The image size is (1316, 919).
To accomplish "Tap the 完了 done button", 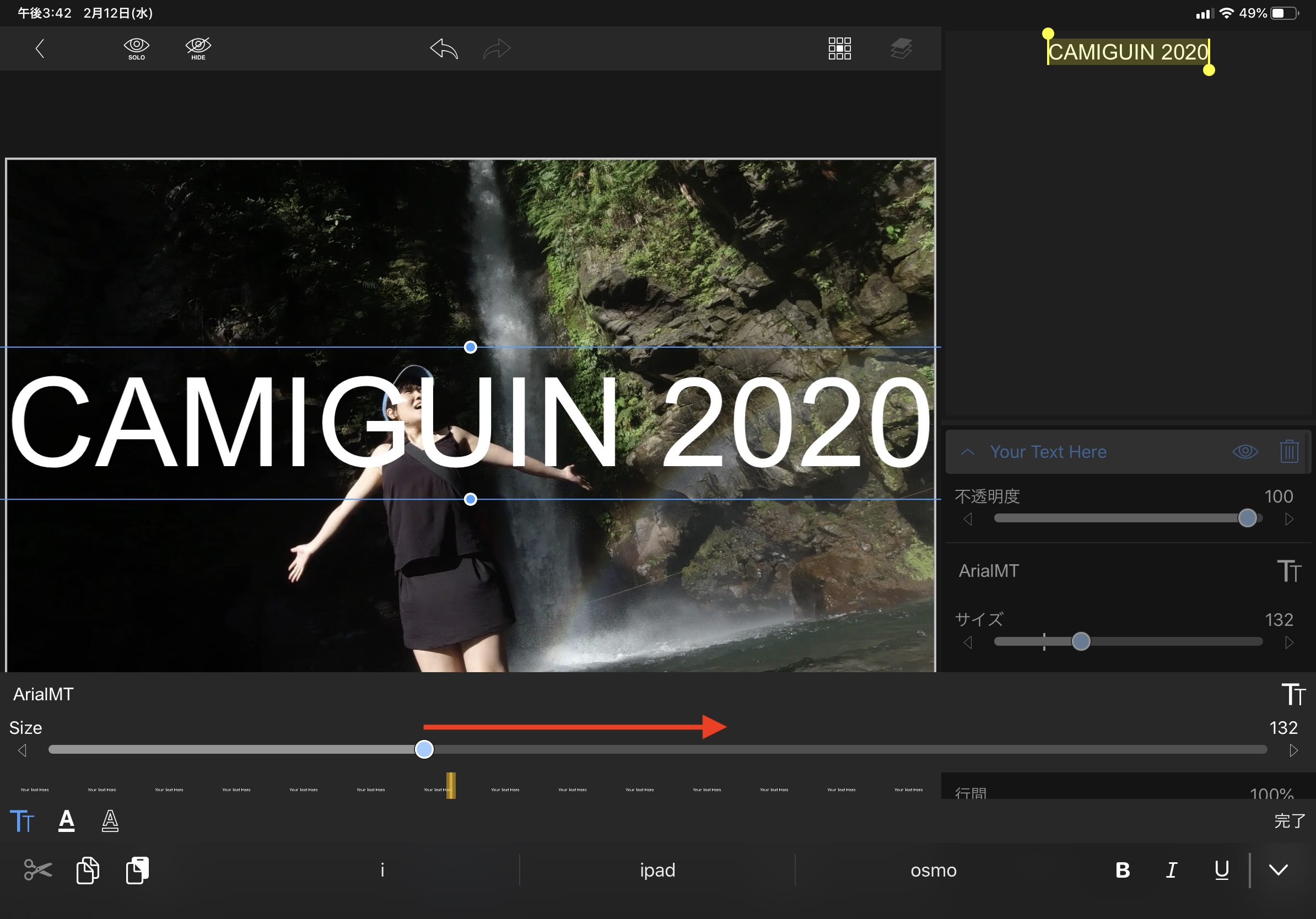I will pos(1290,820).
